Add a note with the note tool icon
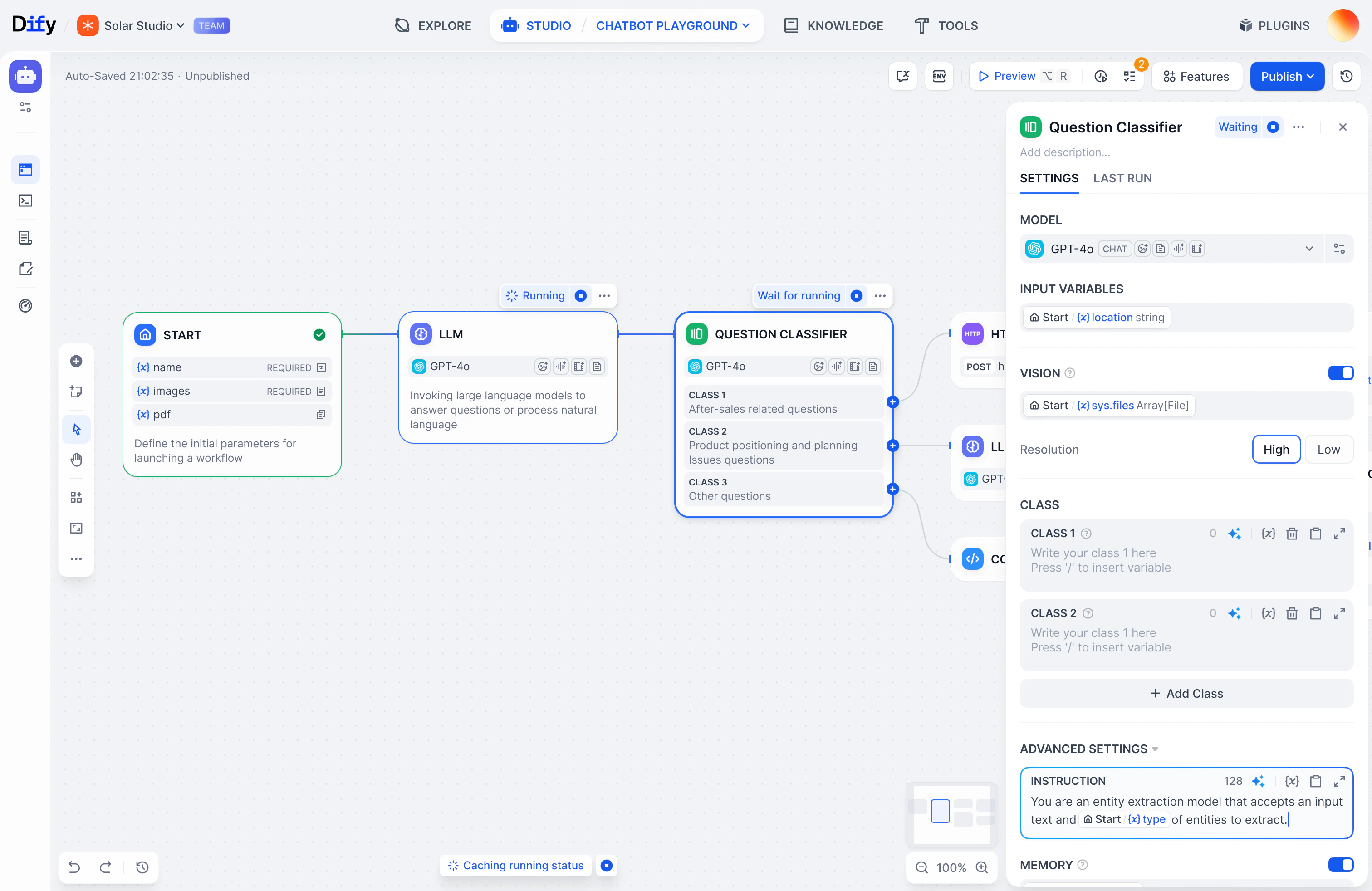The height and width of the screenshot is (891, 1372). 76,392
